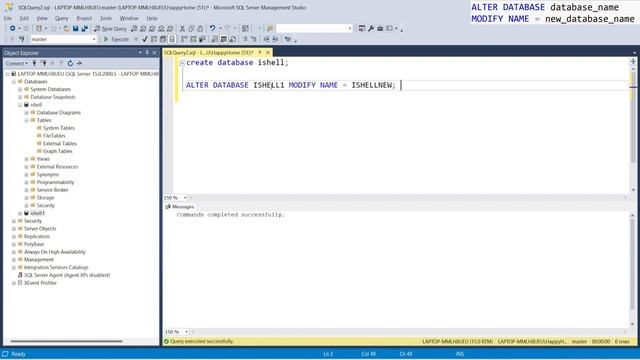
Task: Click the Open File folder icon
Action: tap(66, 29)
